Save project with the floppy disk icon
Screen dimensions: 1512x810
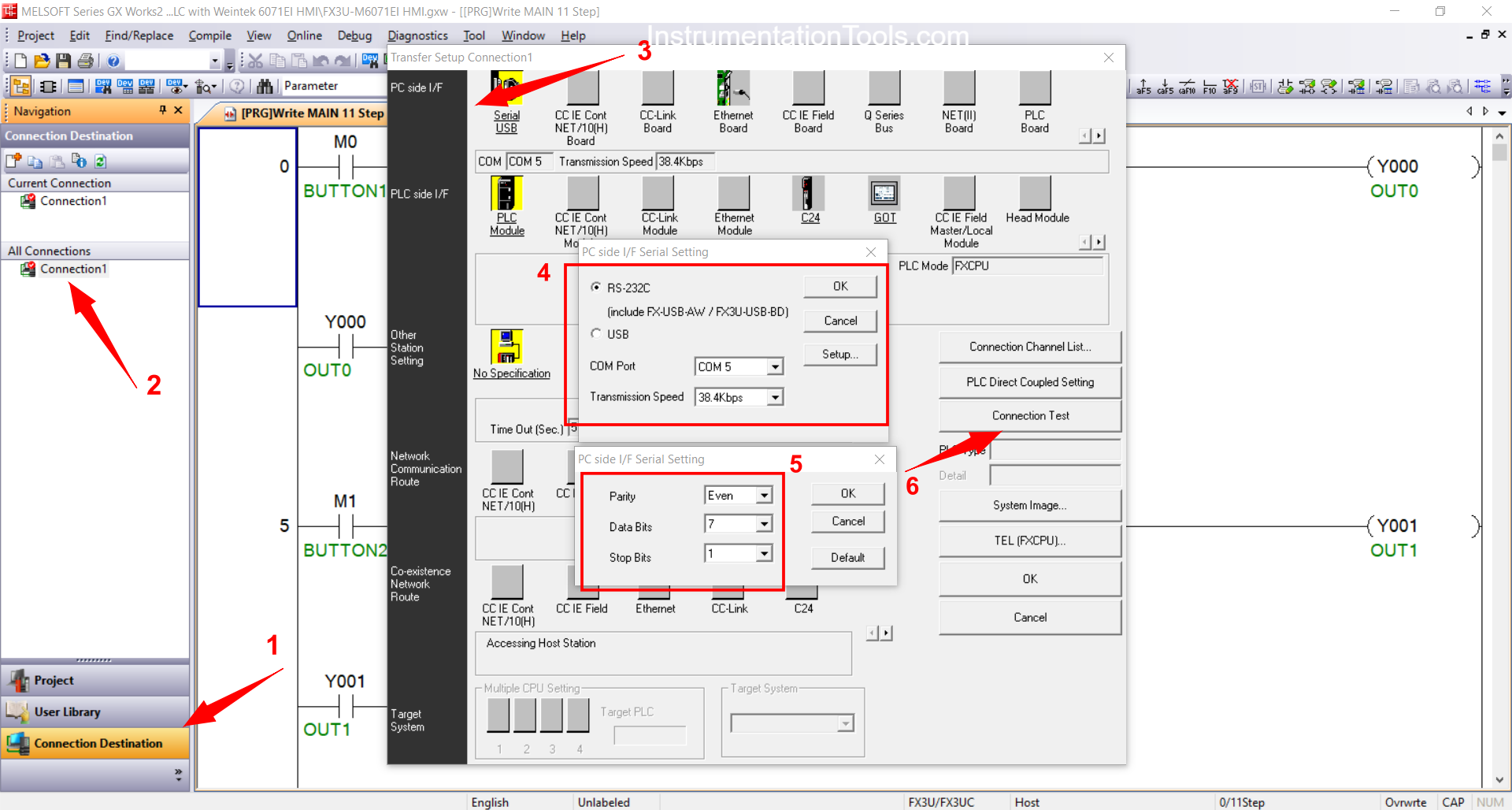coord(64,61)
